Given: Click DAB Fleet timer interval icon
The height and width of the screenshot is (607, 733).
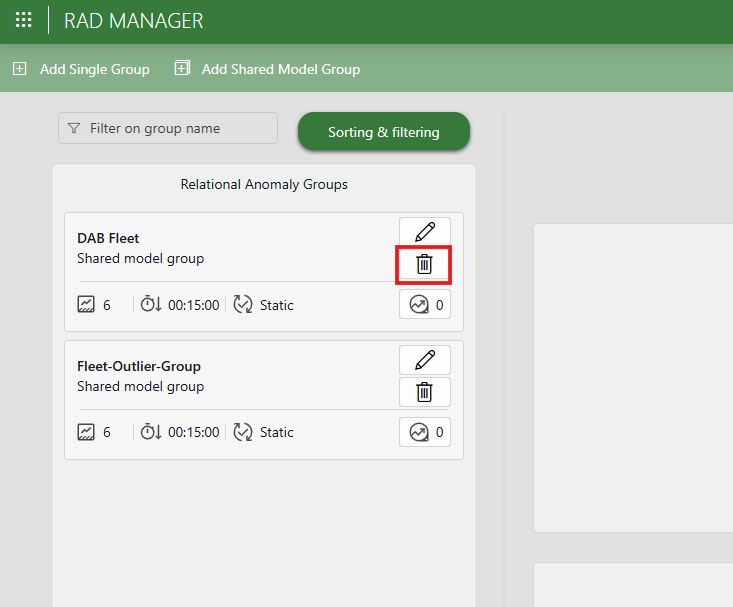Looking at the screenshot, I should point(151,304).
